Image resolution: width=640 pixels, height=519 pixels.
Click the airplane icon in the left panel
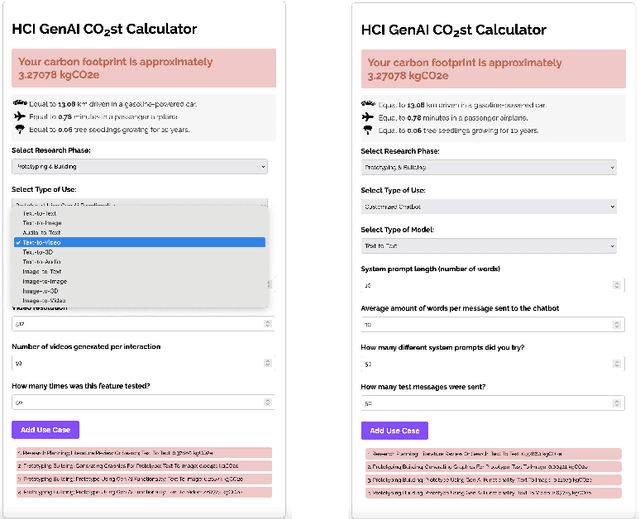click(20, 116)
